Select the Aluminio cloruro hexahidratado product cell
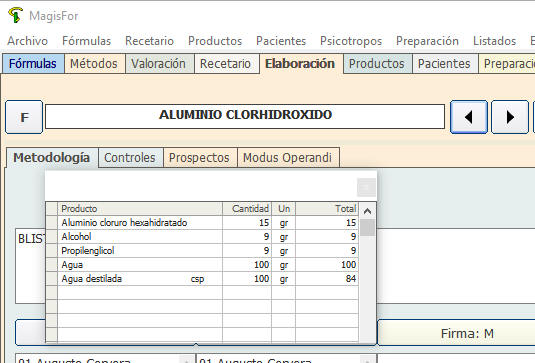 click(x=140, y=222)
